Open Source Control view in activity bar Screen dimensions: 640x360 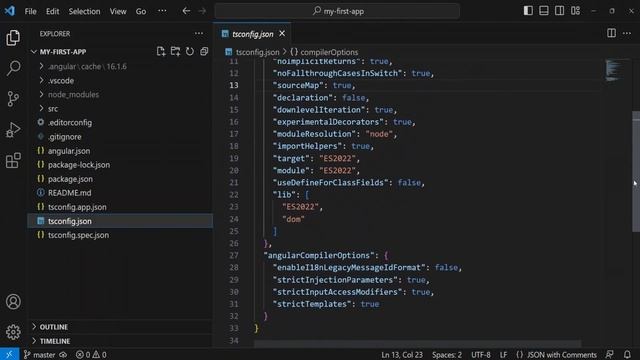(13, 99)
